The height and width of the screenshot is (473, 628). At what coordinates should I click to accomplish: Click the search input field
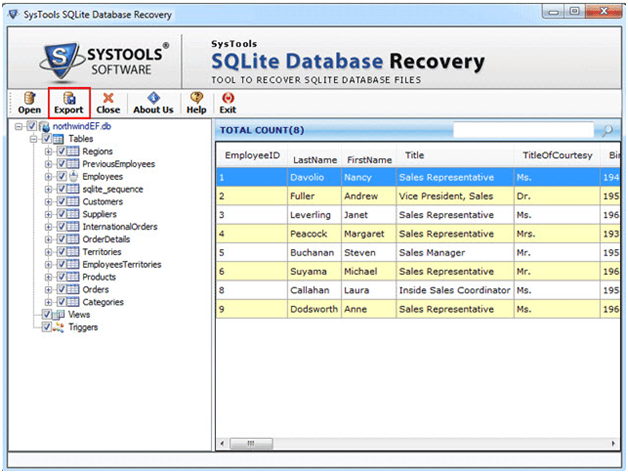pyautogui.click(x=522, y=131)
